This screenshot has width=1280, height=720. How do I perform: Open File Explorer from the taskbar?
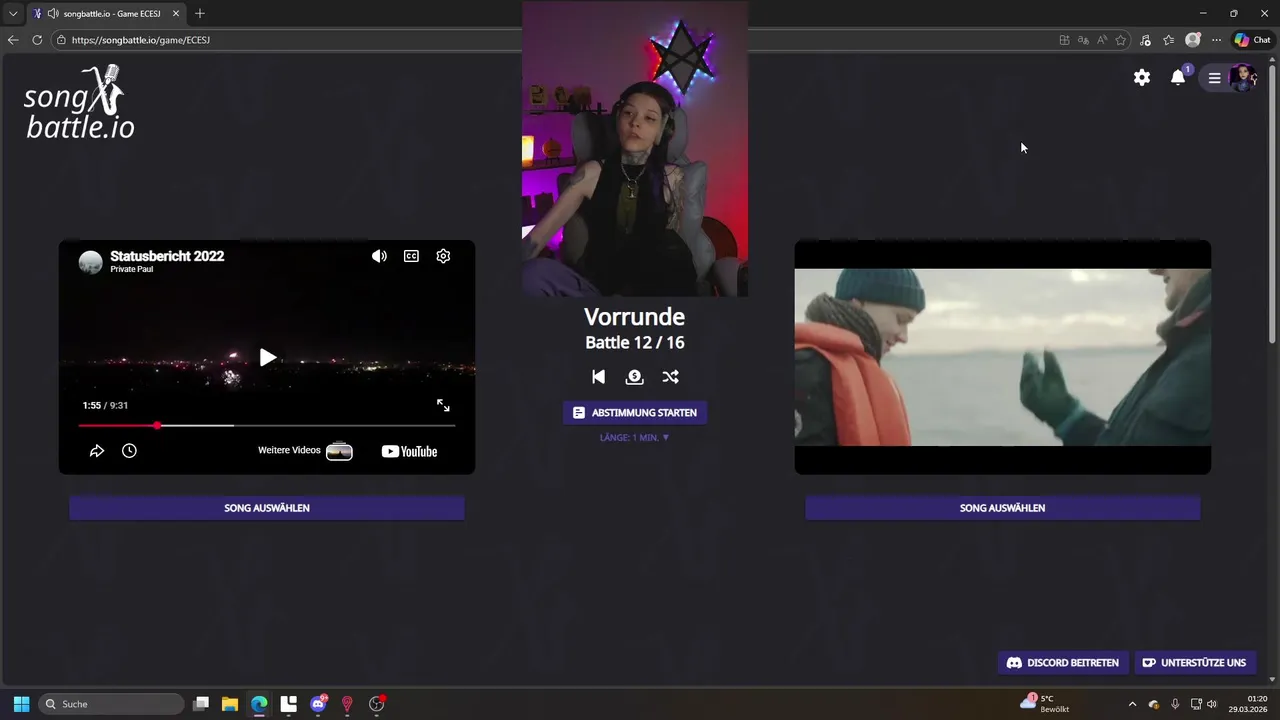(230, 704)
